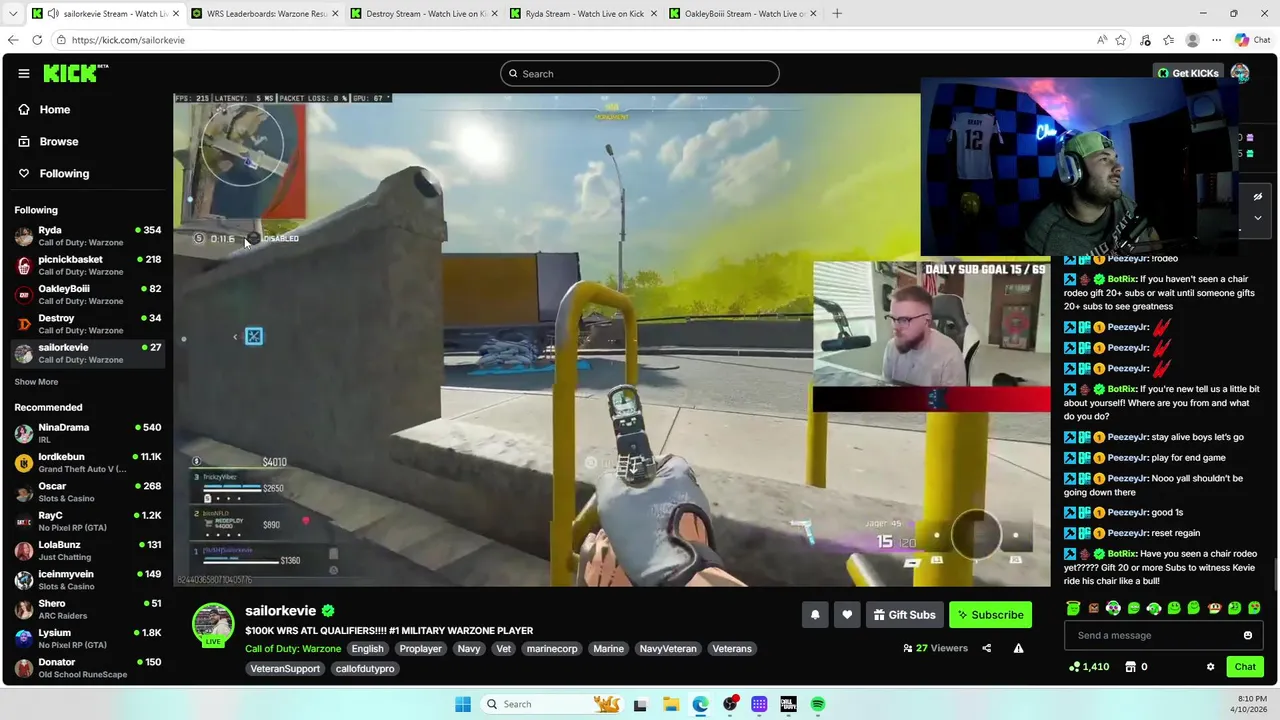Viewport: 1280px width, 720px height.
Task: Open OakleyBoiii channel in sidebar
Action: [x=88, y=295]
